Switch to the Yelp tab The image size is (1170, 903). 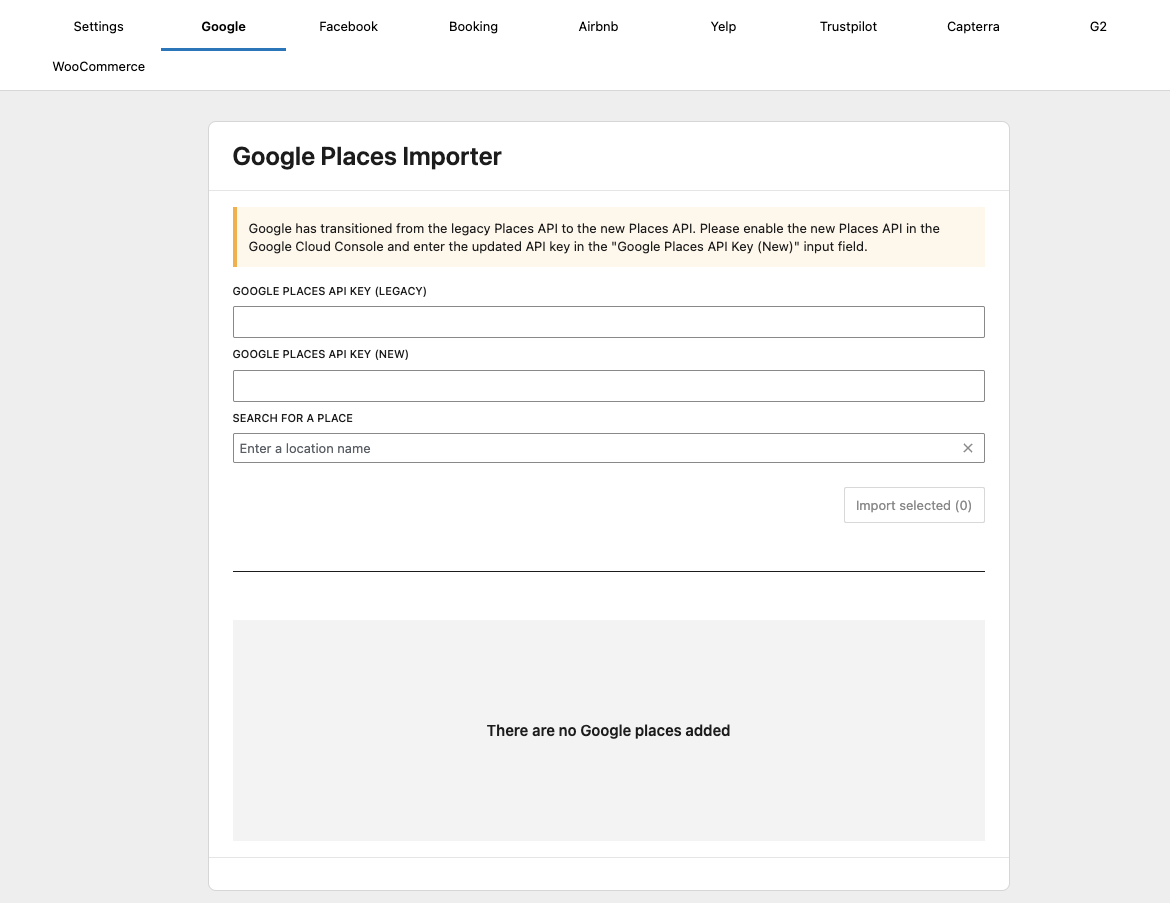pos(723,27)
